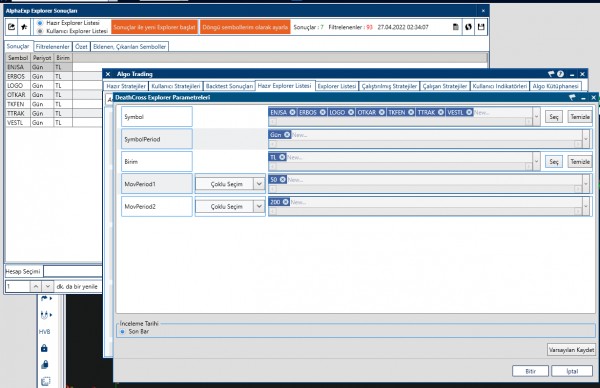Remove the ENJSA symbol tag
Viewport: 600px width, 388px height.
coord(292,112)
